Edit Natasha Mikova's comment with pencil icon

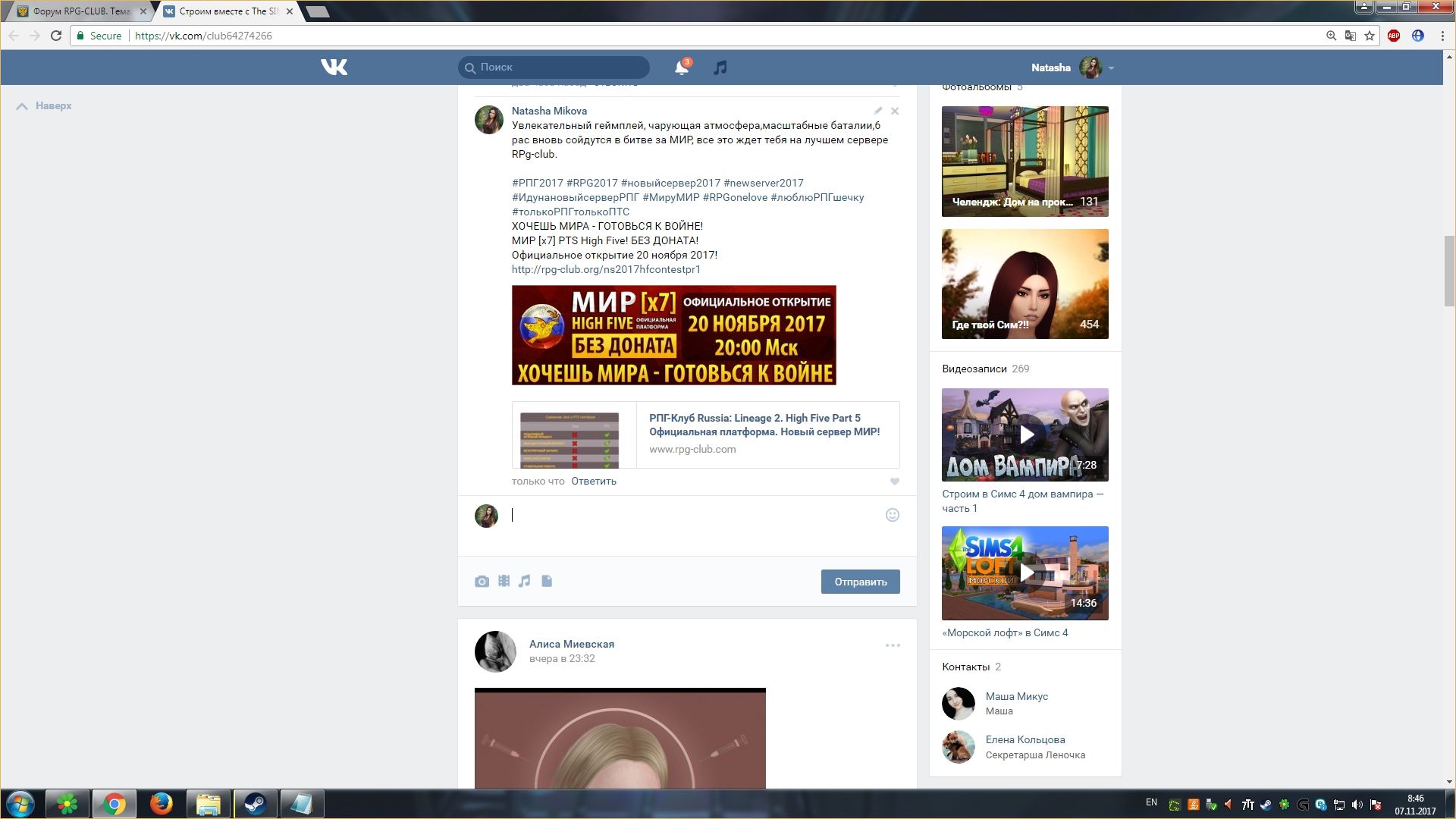pyautogui.click(x=877, y=111)
